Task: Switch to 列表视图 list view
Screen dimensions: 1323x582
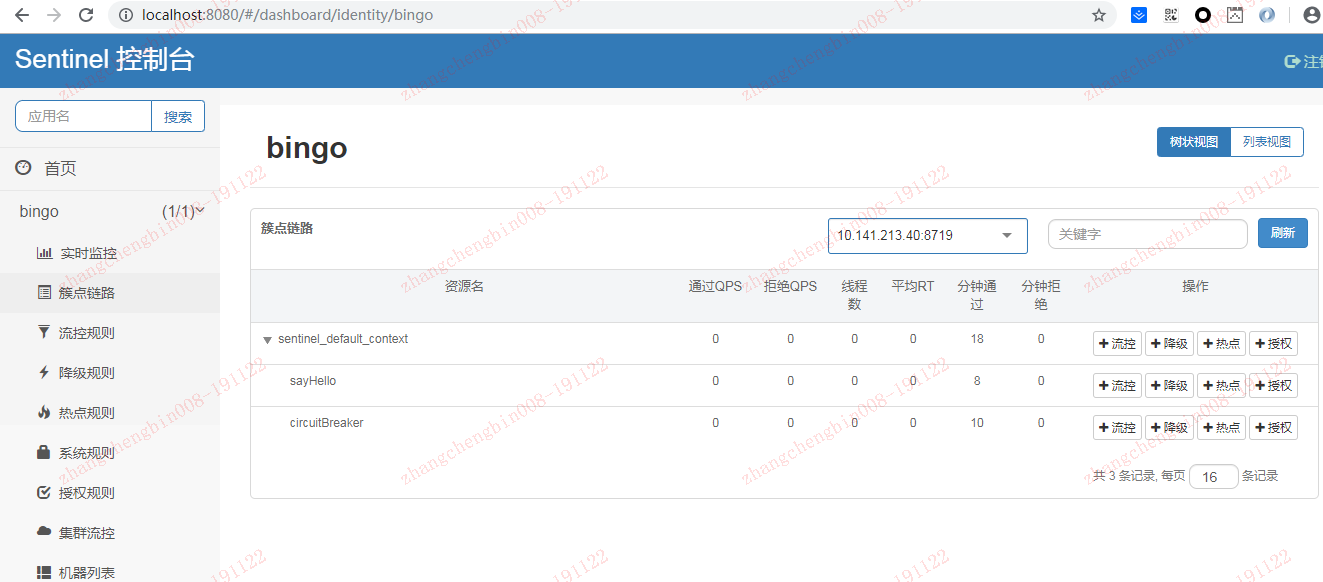Action: click(1267, 142)
